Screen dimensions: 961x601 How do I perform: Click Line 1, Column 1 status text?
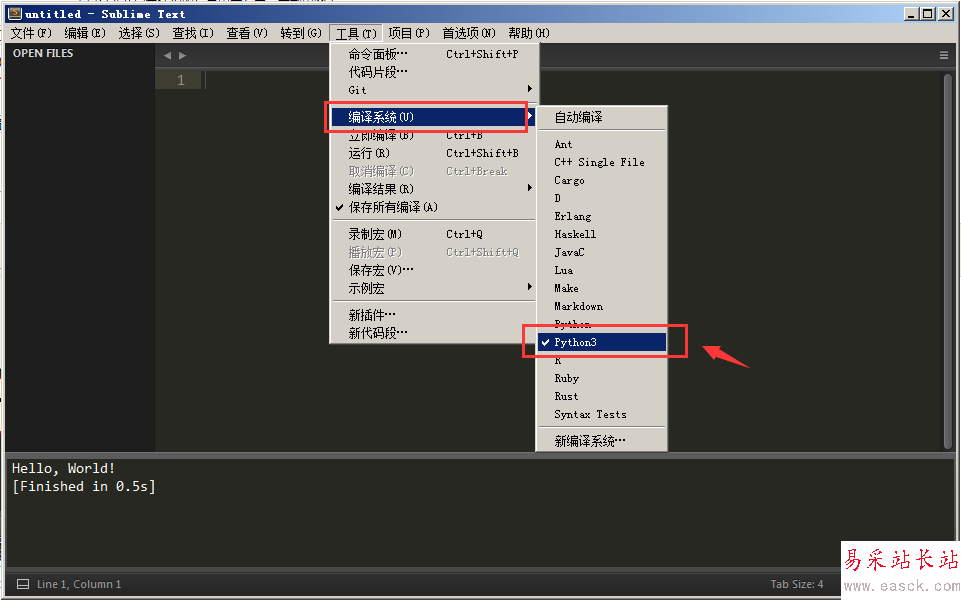79,584
